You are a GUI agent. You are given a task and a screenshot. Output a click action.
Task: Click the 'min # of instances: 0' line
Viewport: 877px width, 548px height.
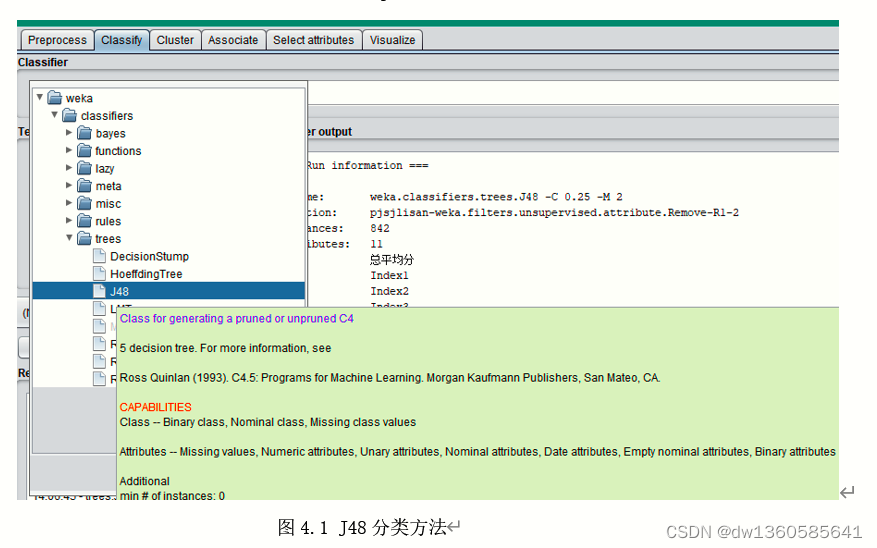[x=172, y=495]
